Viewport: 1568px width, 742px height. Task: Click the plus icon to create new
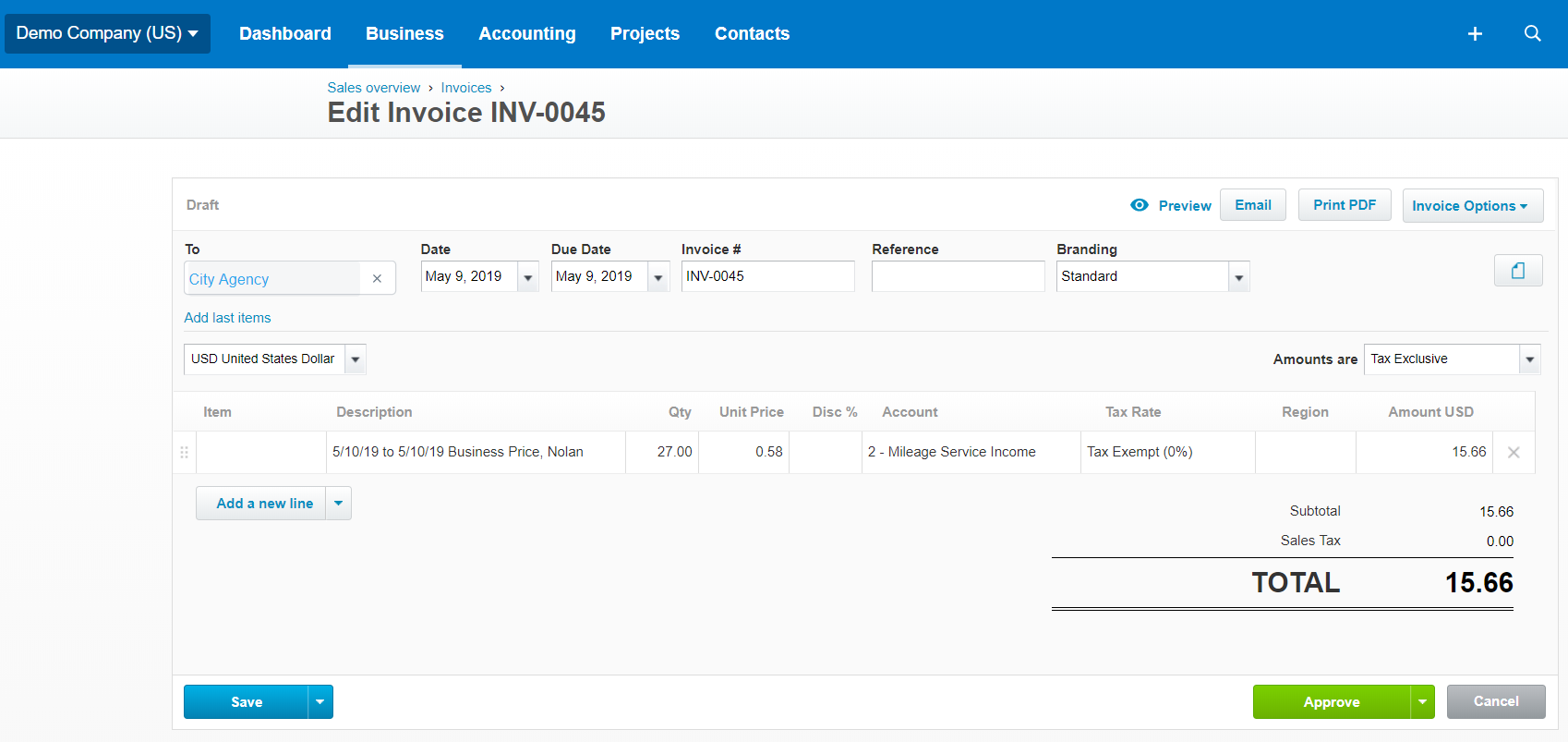pos(1475,34)
